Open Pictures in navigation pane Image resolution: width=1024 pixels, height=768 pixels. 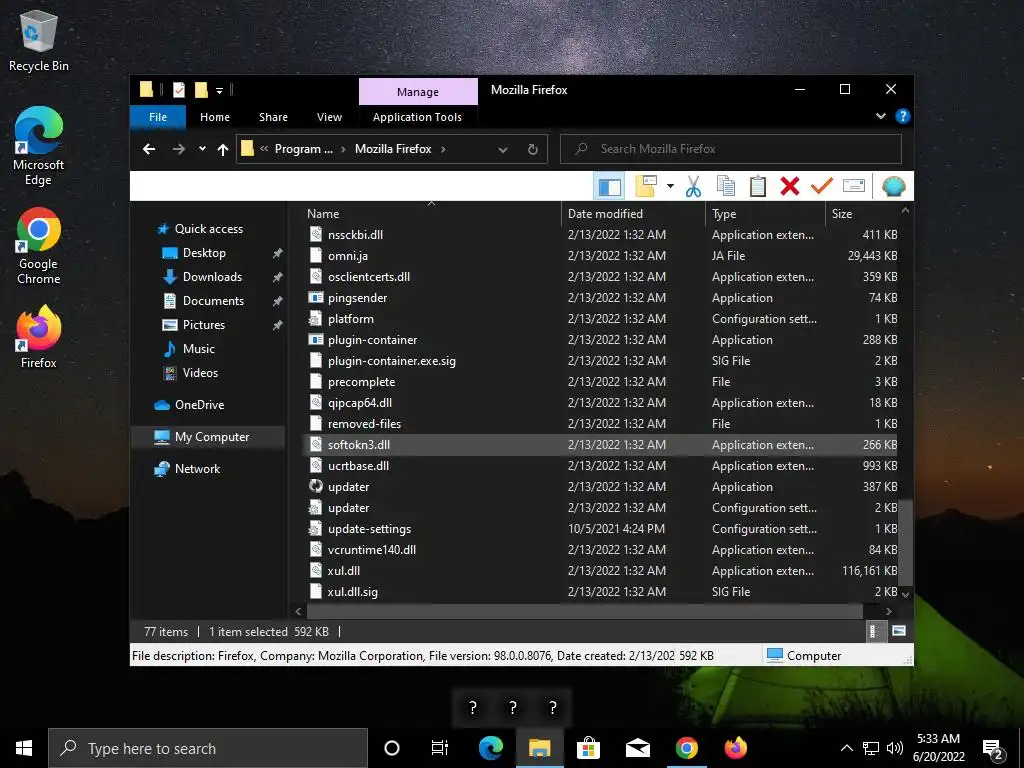point(204,325)
